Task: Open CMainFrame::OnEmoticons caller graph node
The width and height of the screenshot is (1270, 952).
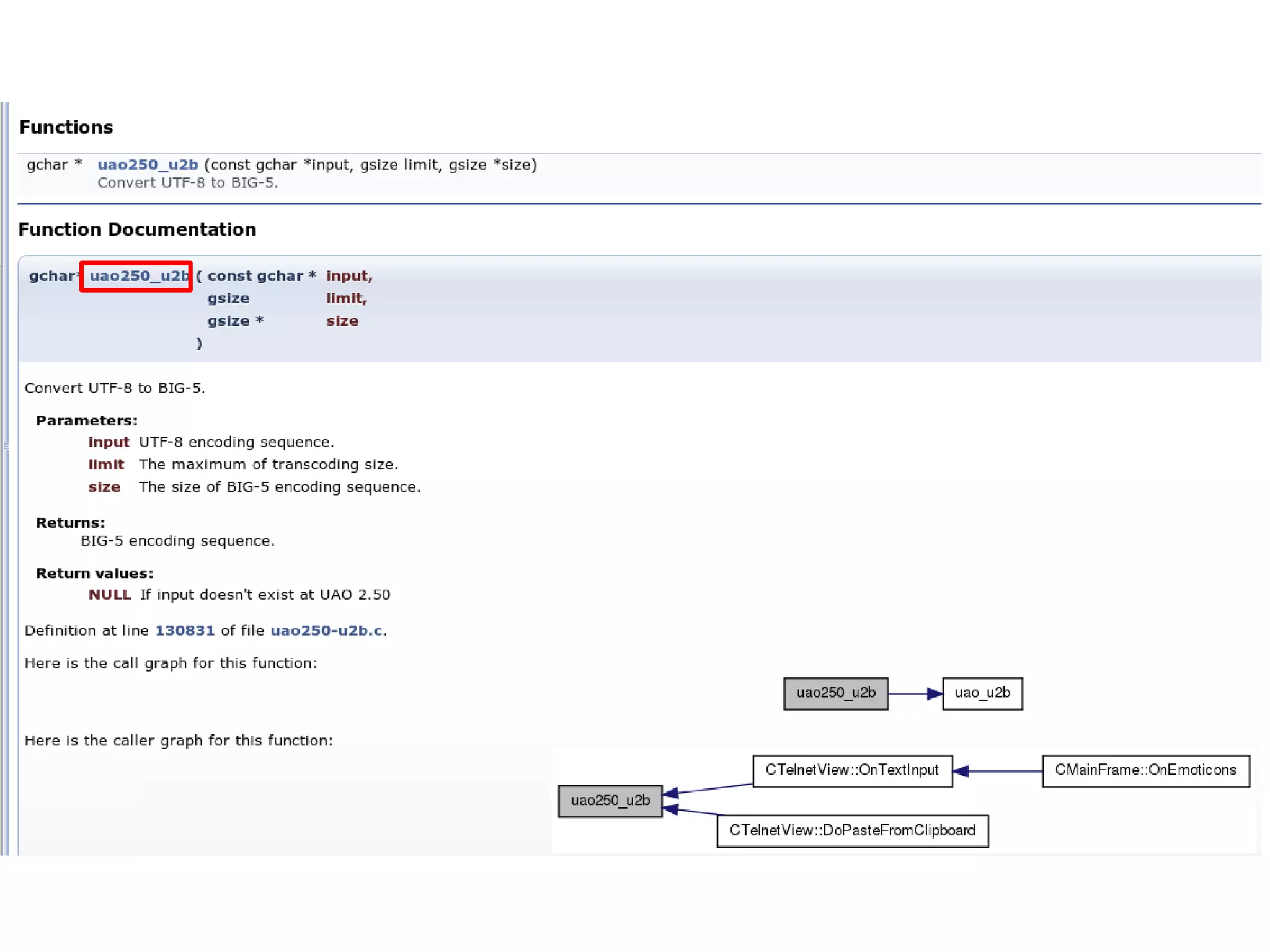Action: click(1145, 770)
